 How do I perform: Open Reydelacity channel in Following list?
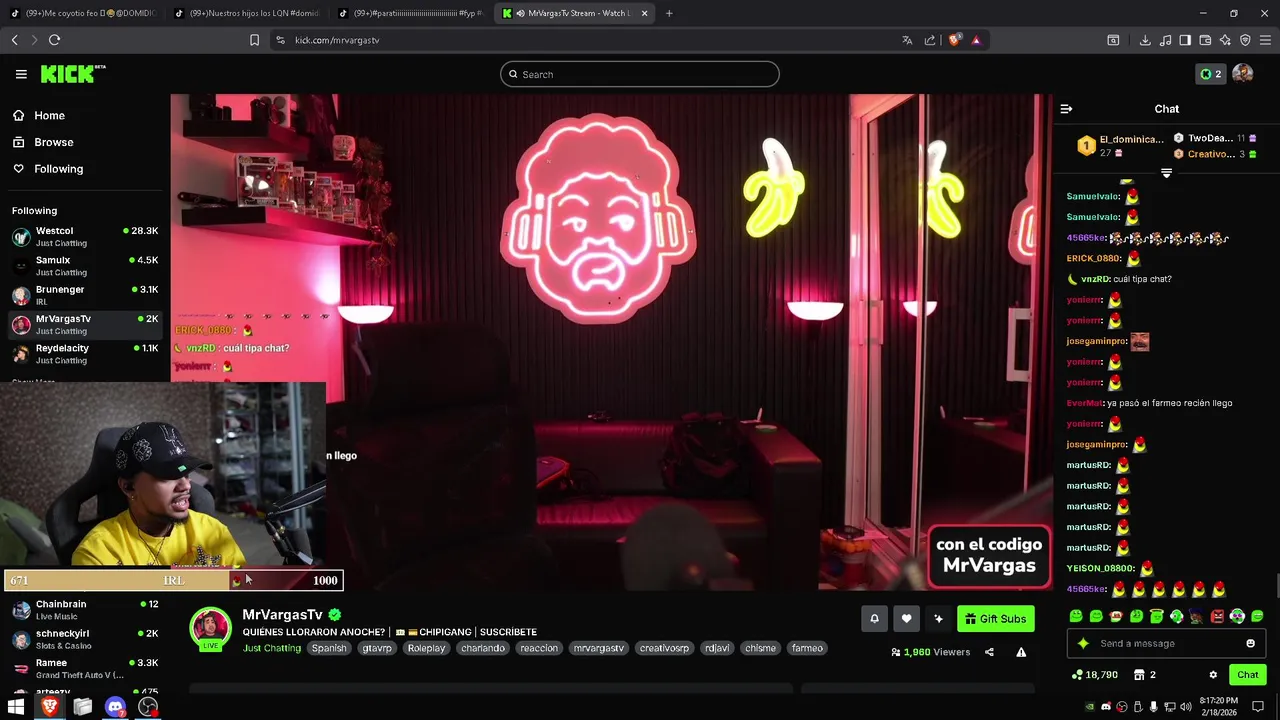pos(85,354)
